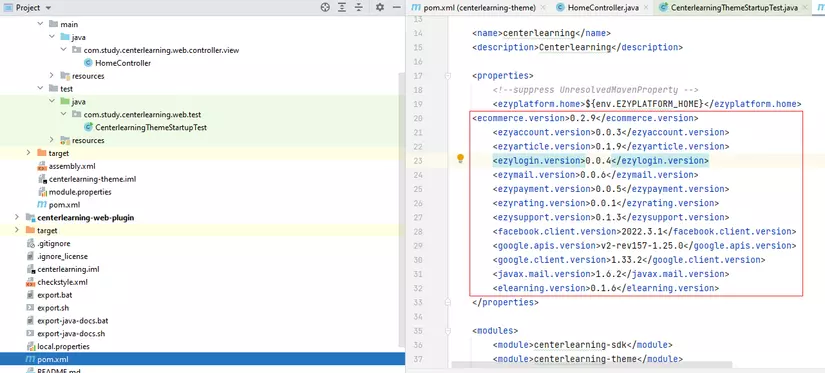Click the Maven icon of root pom.xml
The width and height of the screenshot is (825, 373).
tap(31, 359)
